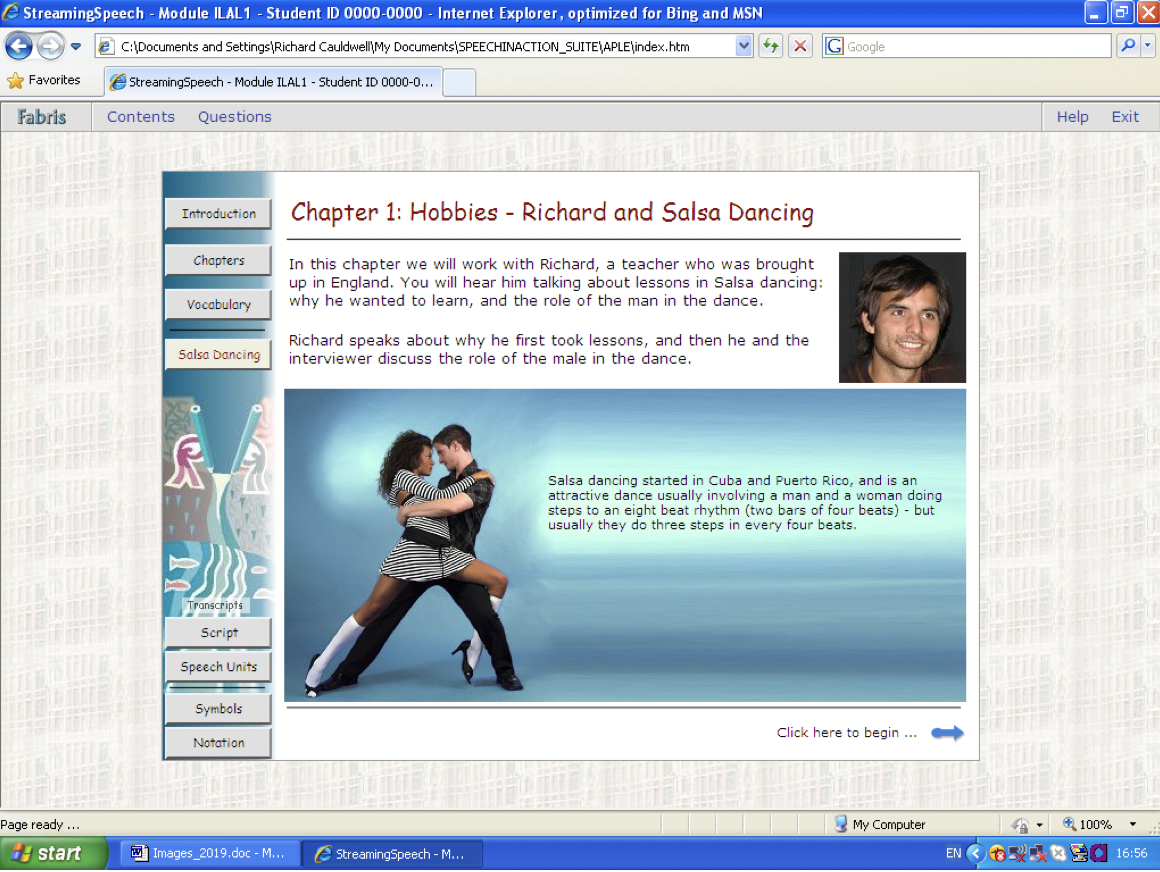Go forward with the browser Forward arrow
This screenshot has width=1160, height=872.
click(50, 46)
